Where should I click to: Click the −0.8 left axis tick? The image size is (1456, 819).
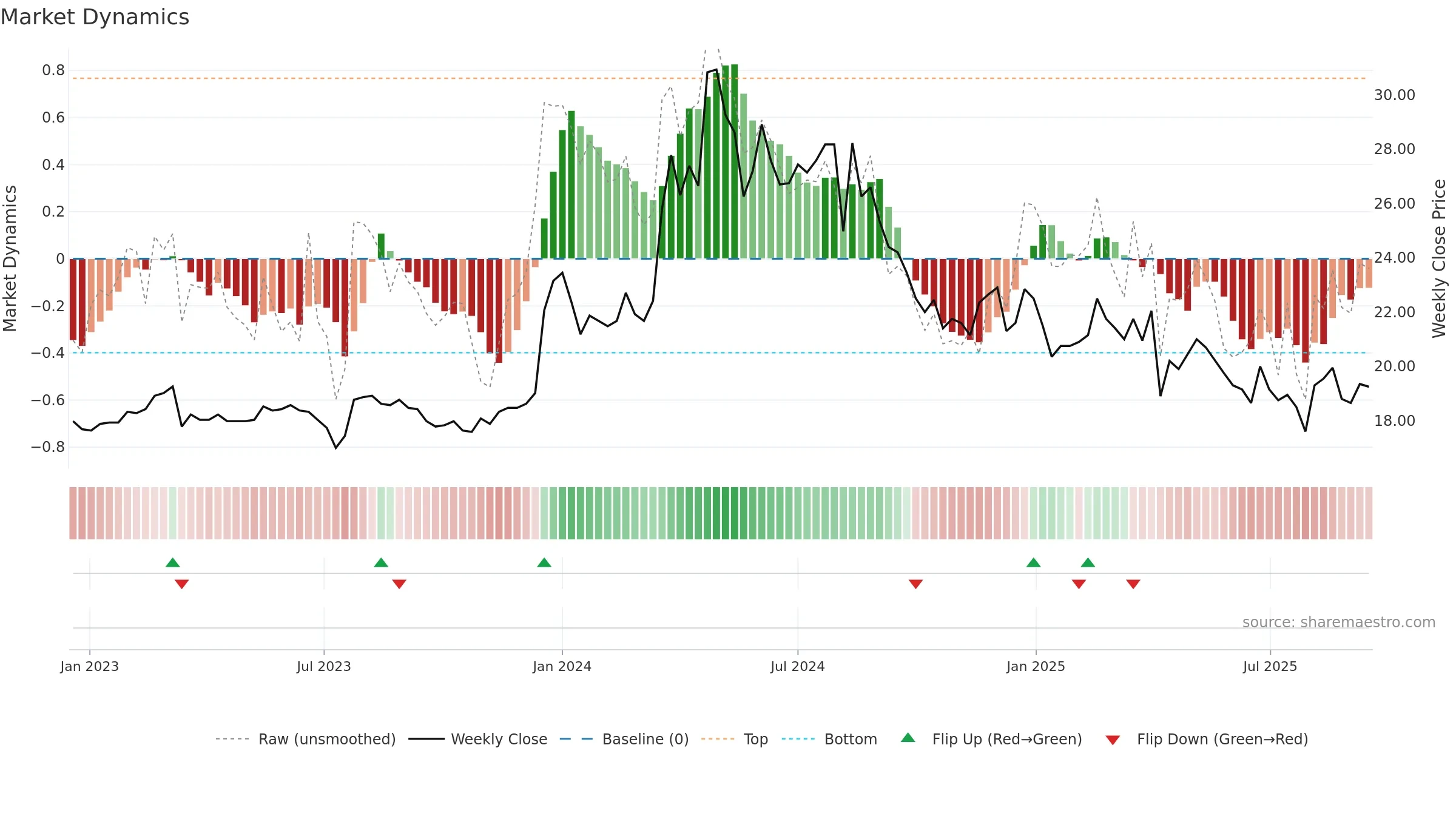point(48,447)
